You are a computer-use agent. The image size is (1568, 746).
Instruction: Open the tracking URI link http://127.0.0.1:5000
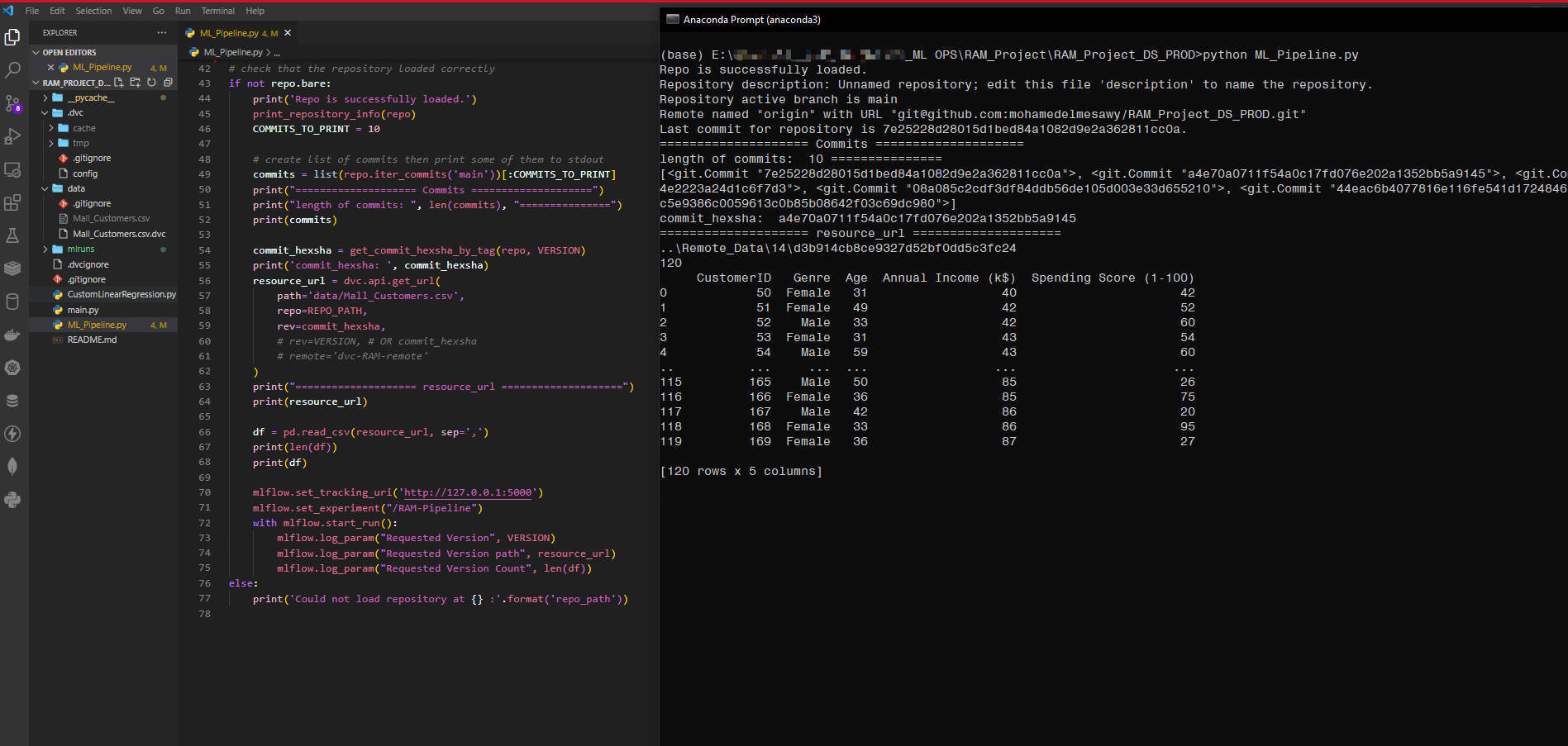pos(468,492)
